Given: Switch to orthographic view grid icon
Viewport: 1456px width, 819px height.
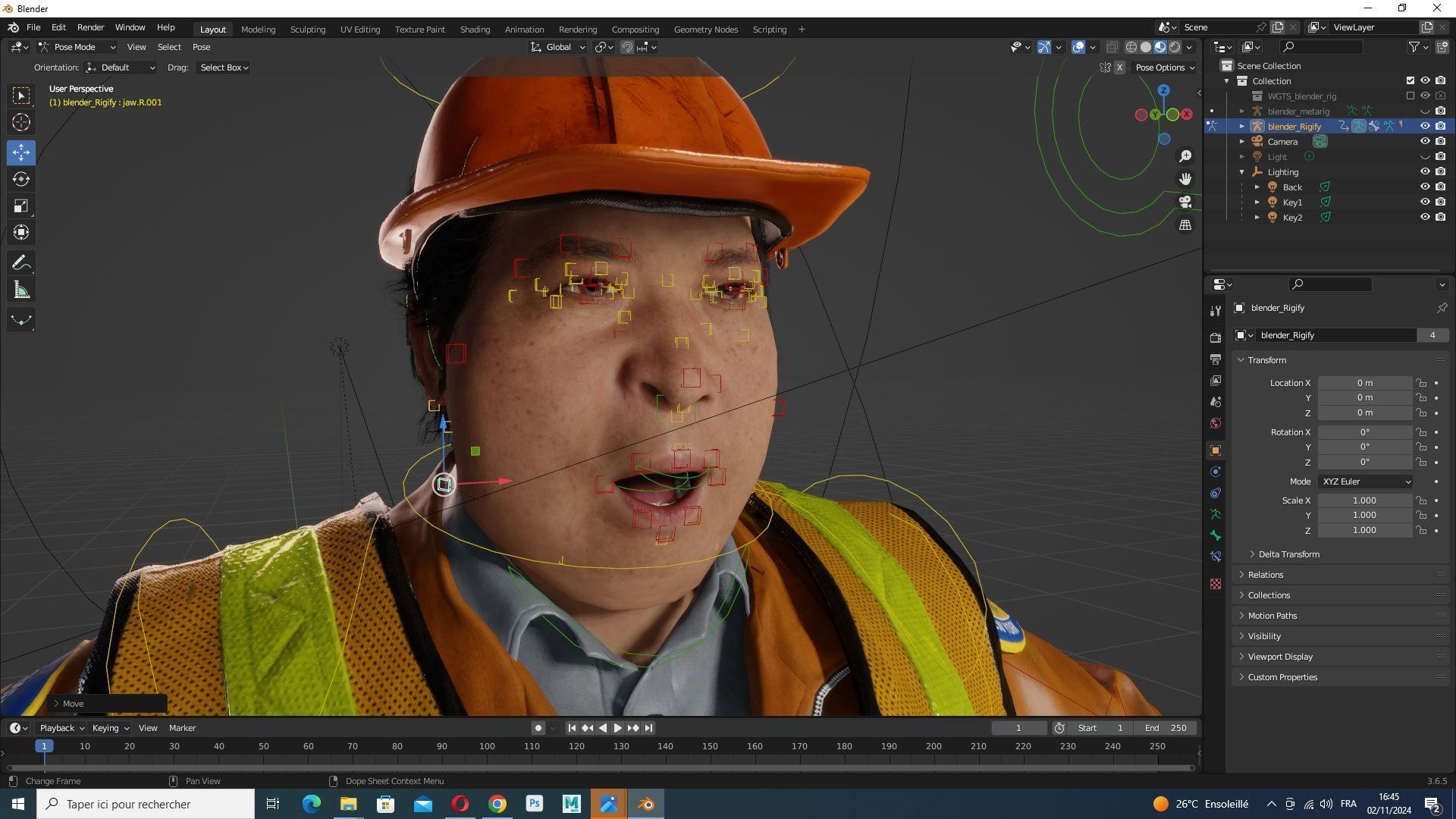Looking at the screenshot, I should [1185, 224].
